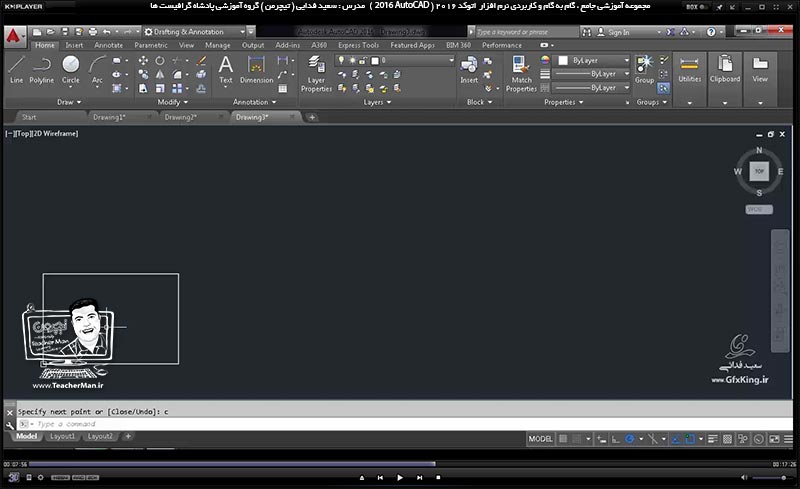
Task: Switch to Parametric ribbon tab
Action: pos(151,45)
